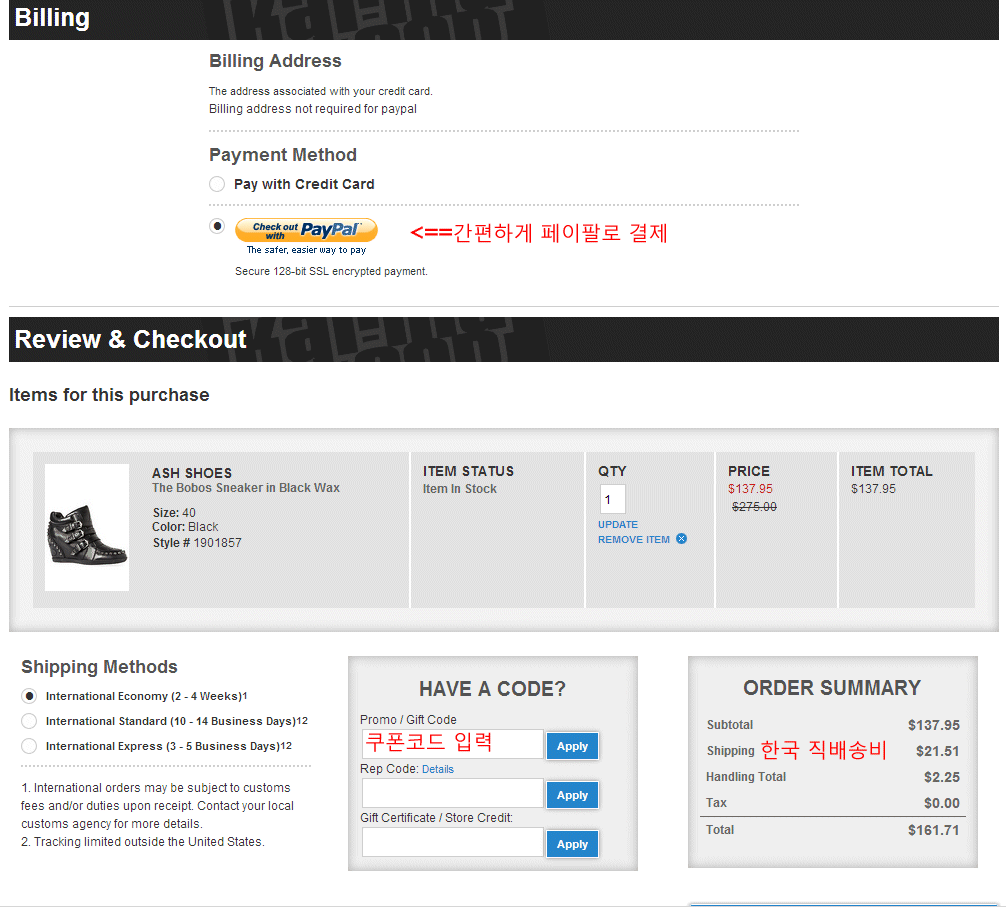This screenshot has height=907, width=1006.
Task: Choose International Standard shipping
Action: pyautogui.click(x=29, y=721)
